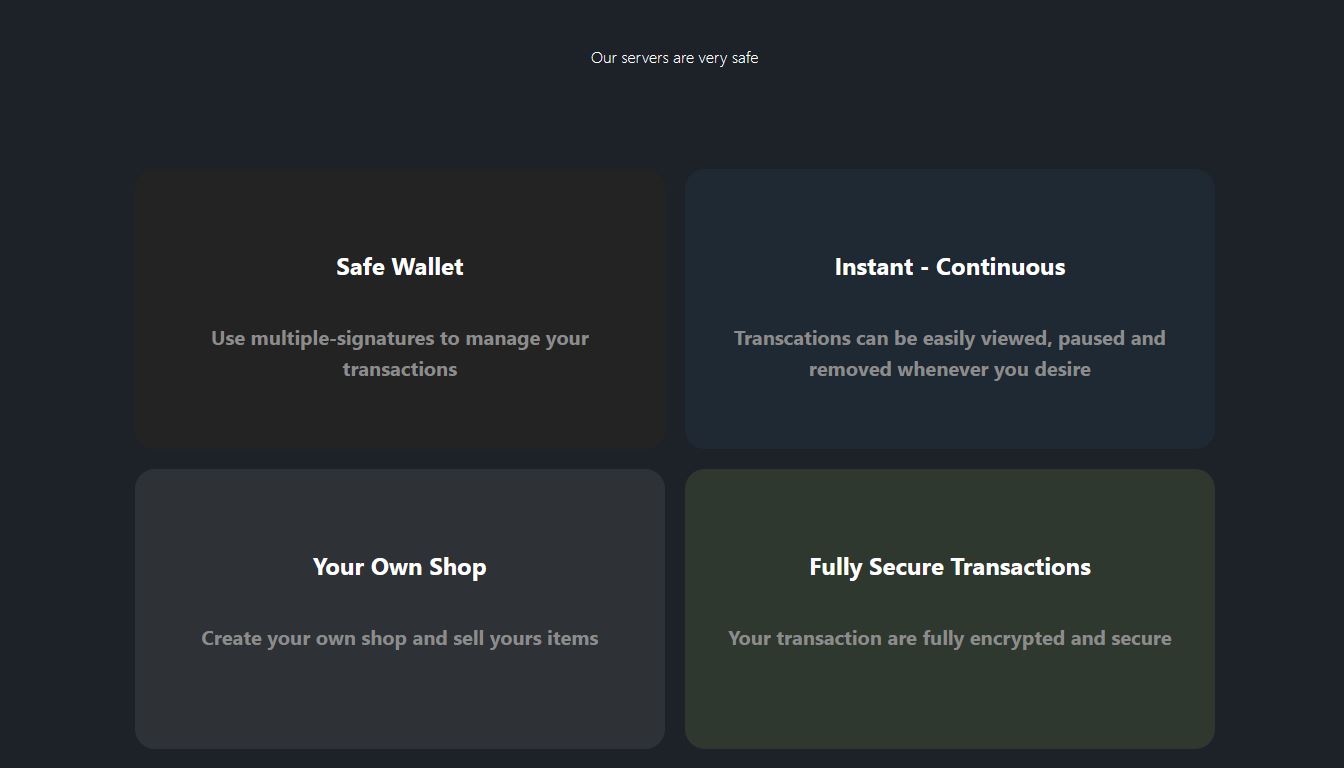1344x768 pixels.
Task: Click the Safe Wallet heading
Action: point(400,267)
